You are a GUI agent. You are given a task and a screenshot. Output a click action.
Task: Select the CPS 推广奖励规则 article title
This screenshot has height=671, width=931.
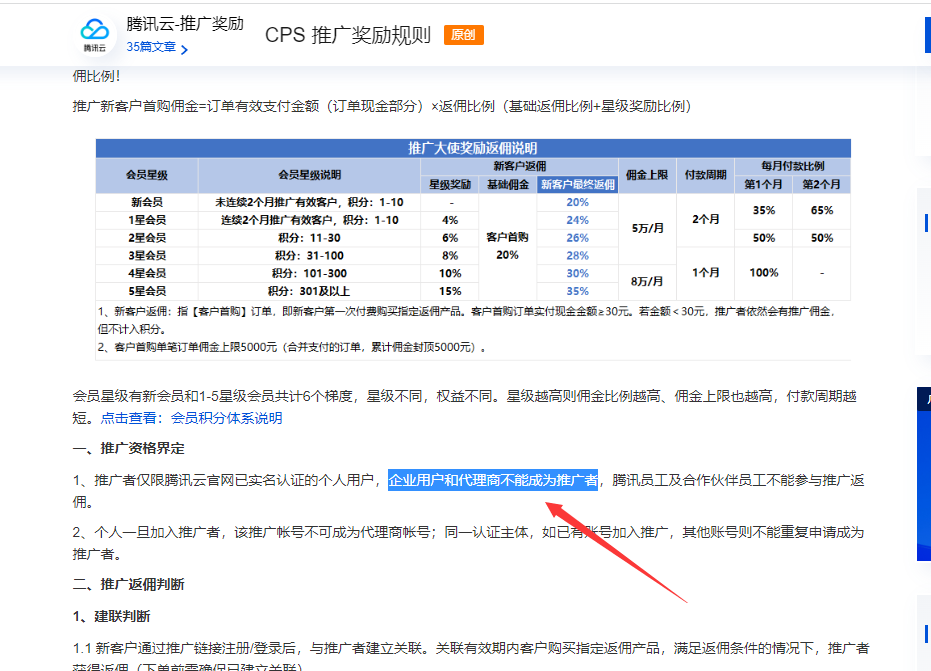coord(347,34)
